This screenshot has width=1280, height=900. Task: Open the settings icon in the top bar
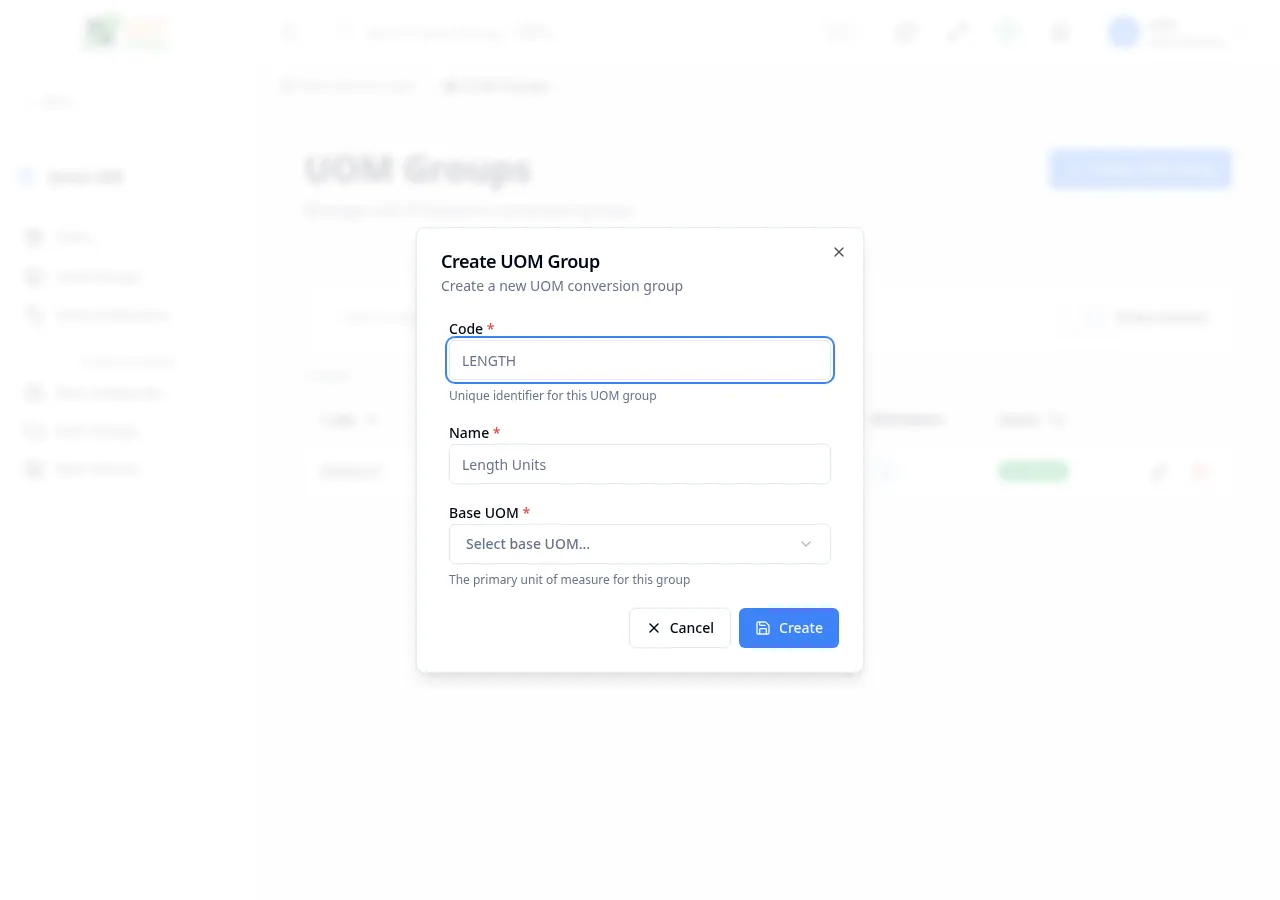tap(1059, 32)
